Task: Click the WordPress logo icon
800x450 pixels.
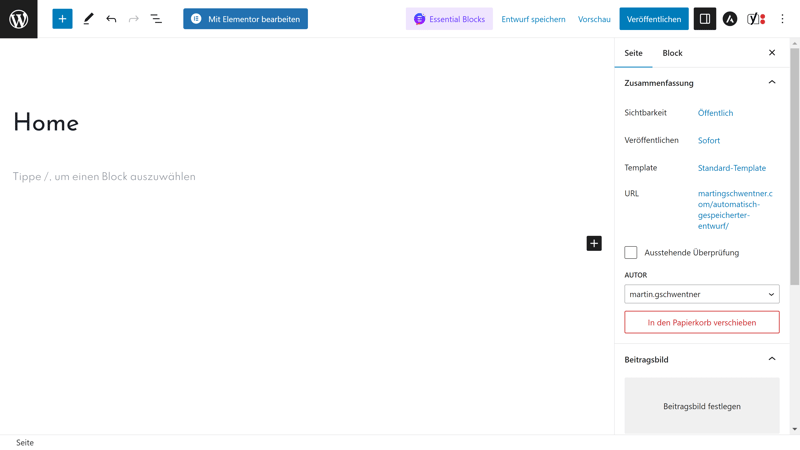Action: [x=18, y=19]
